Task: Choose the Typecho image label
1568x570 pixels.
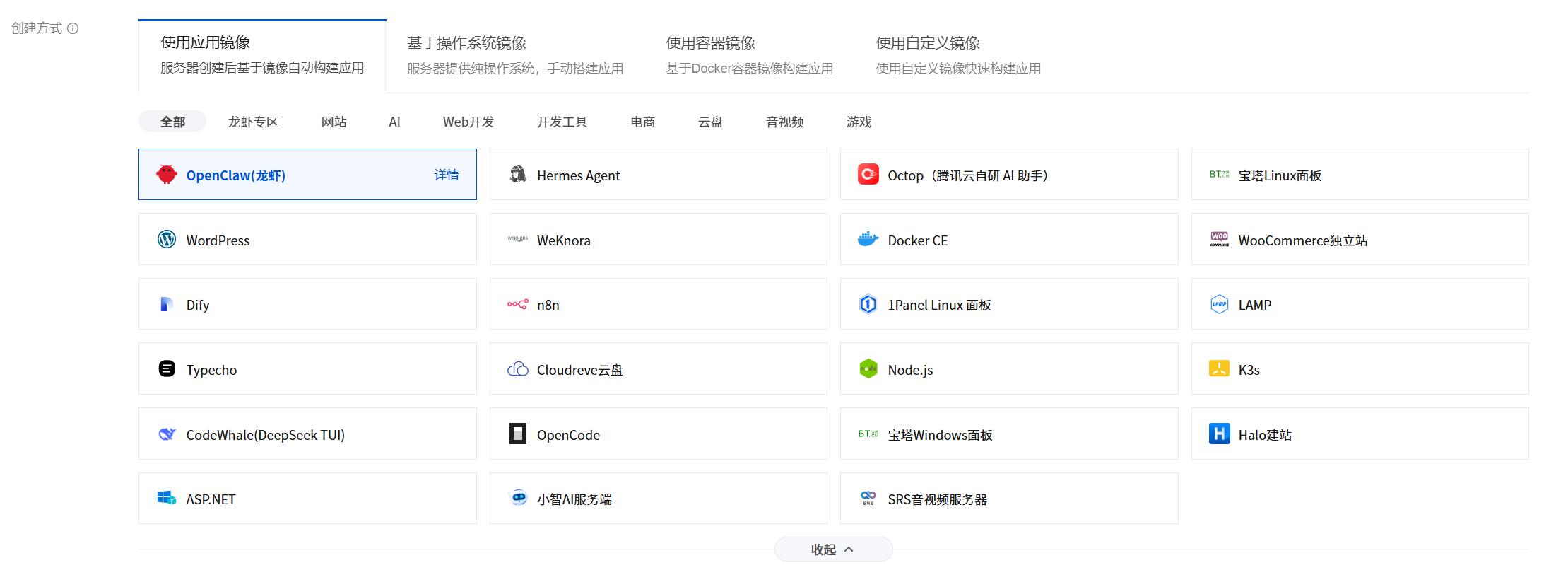Action: coord(211,370)
